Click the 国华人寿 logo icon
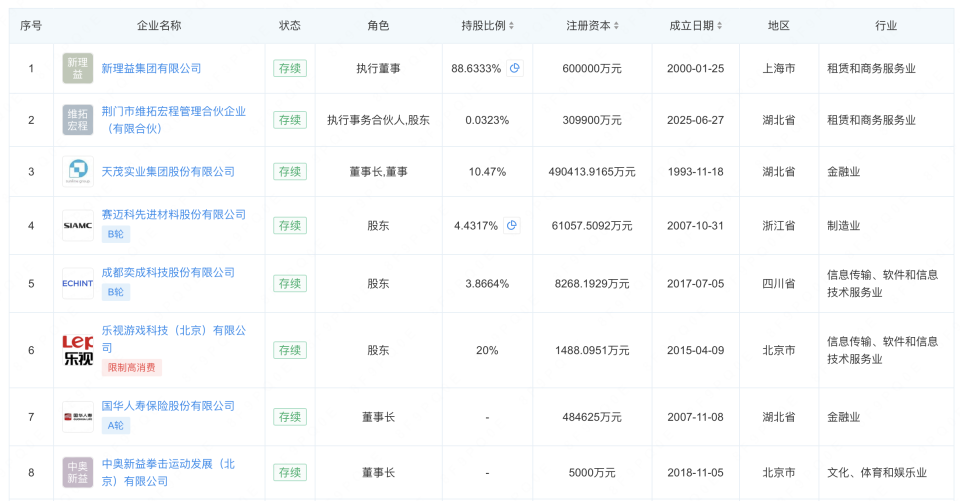 pyautogui.click(x=78, y=417)
